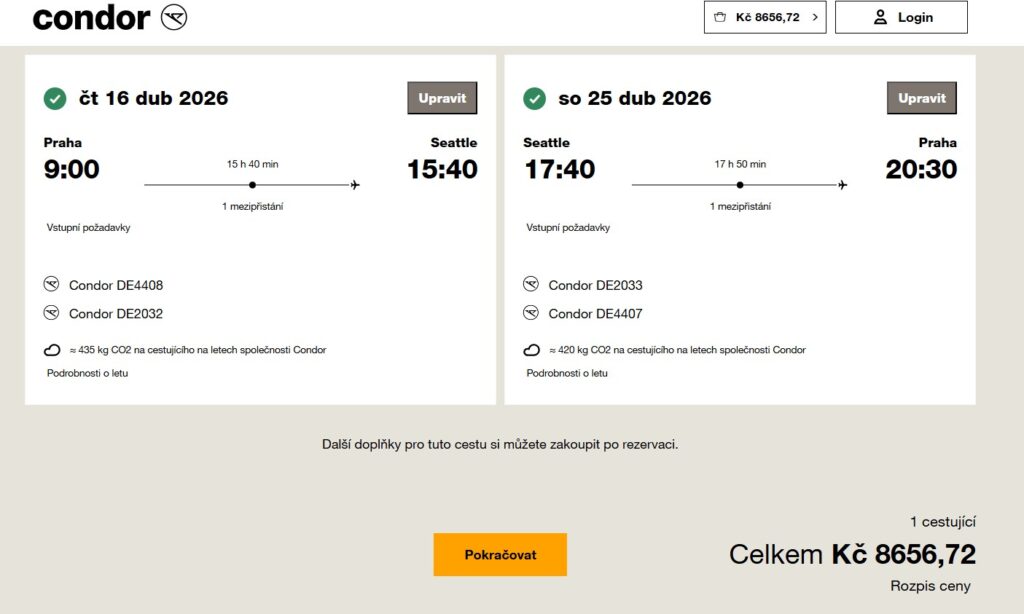Expand Podrobnosti o letu for outbound flight

(x=87, y=373)
